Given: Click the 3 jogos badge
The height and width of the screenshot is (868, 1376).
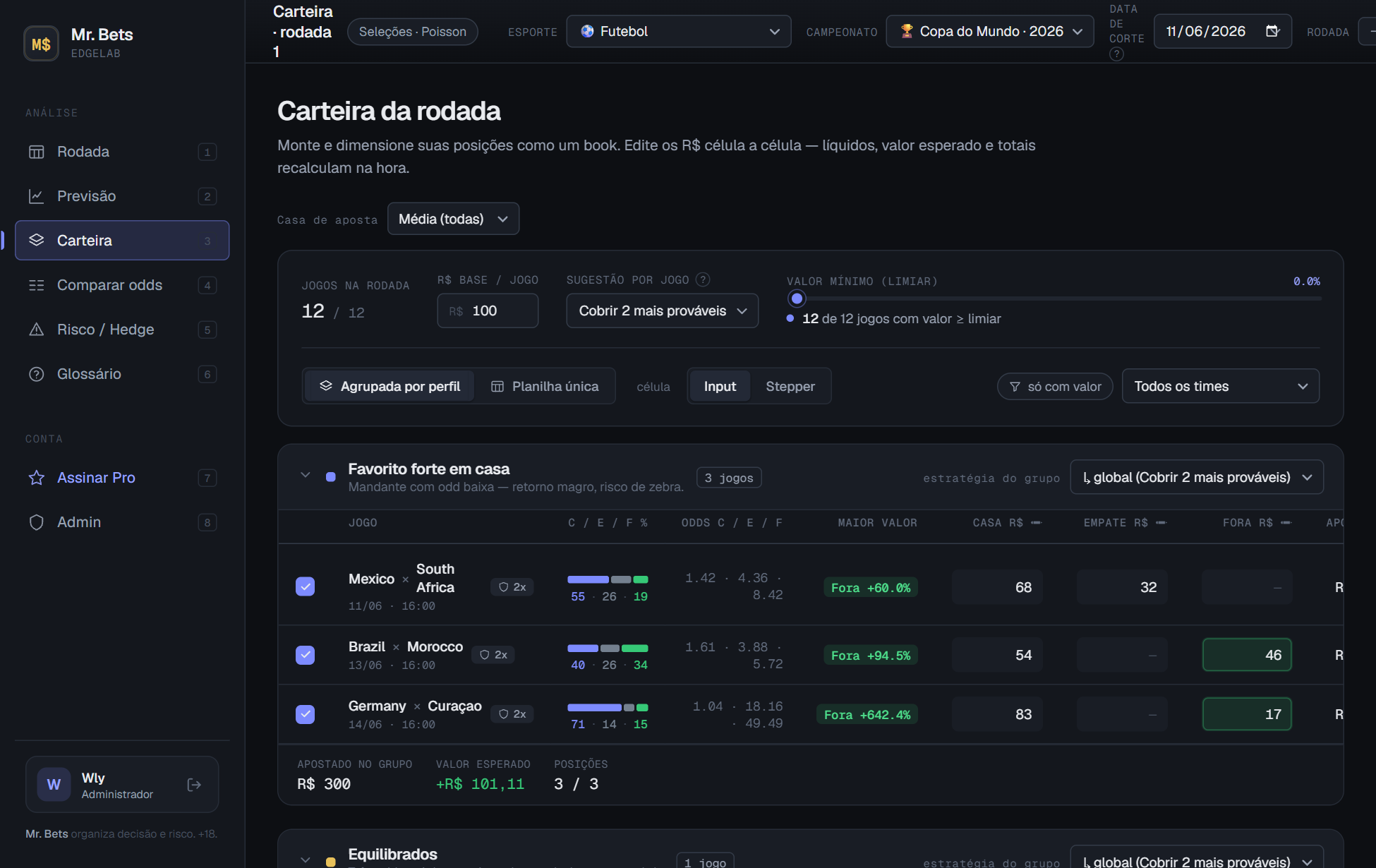Looking at the screenshot, I should point(729,478).
